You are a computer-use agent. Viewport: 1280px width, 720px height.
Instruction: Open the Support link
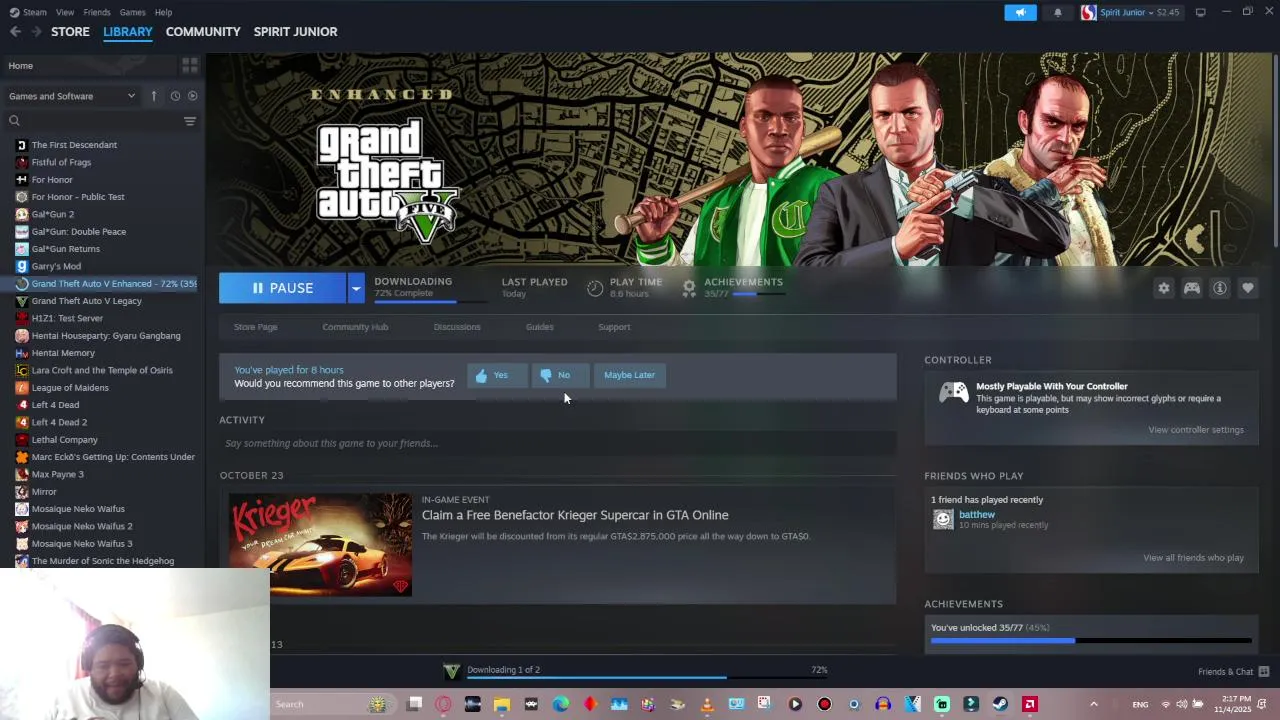pos(614,327)
